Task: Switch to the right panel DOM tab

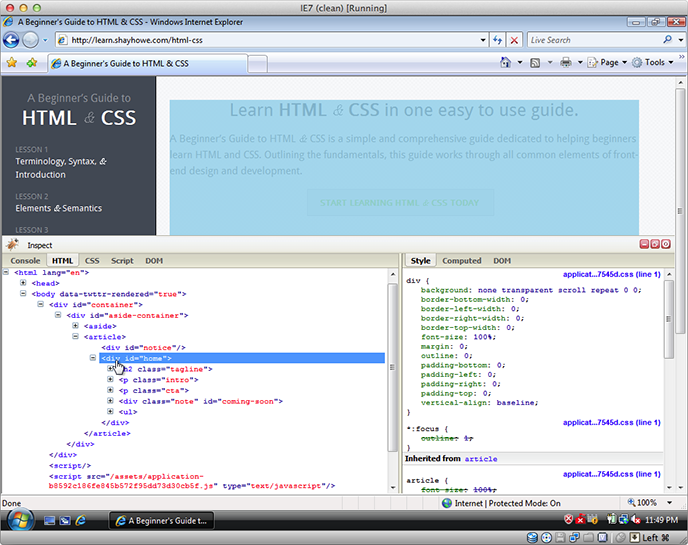Action: point(502,261)
